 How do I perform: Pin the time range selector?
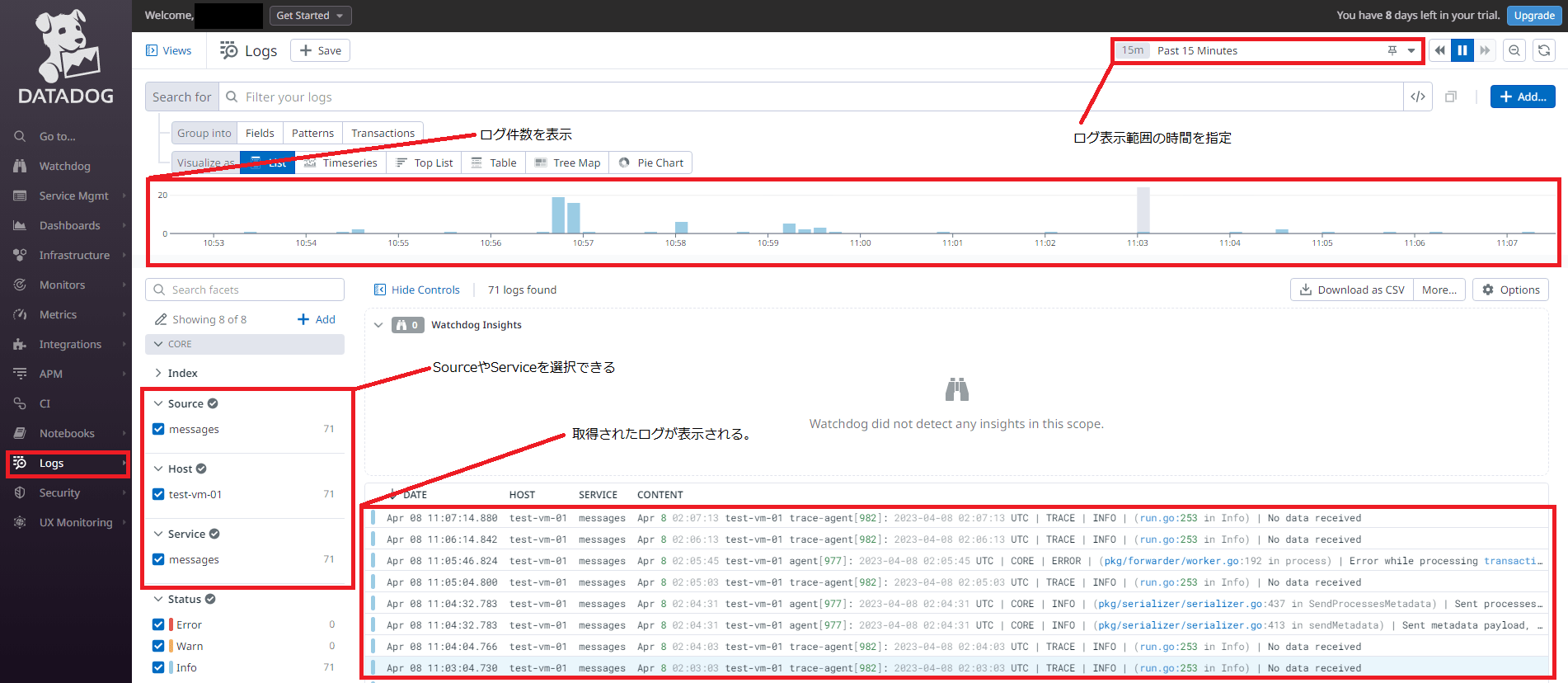point(1392,50)
